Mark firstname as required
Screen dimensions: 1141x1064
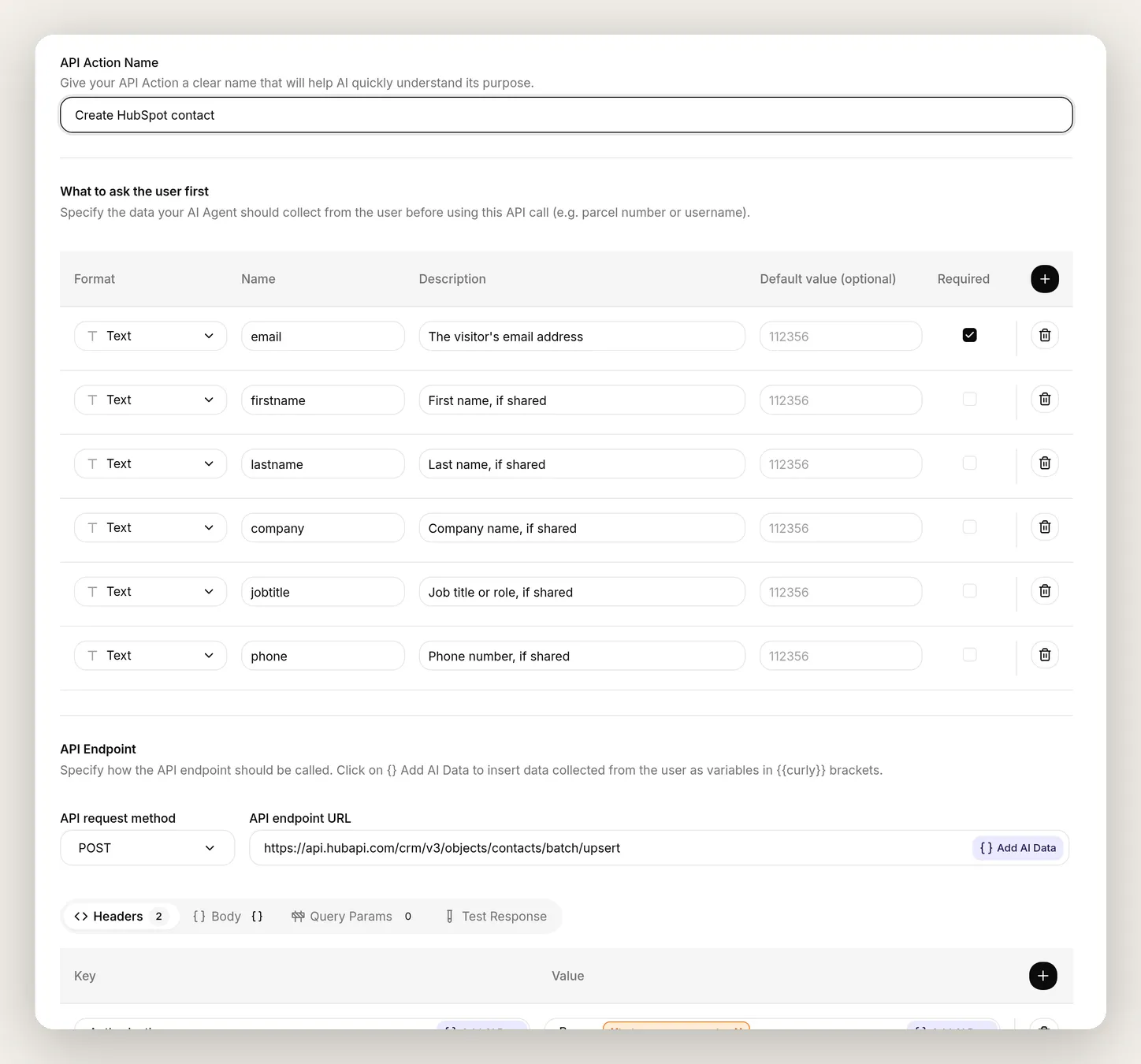tap(969, 399)
